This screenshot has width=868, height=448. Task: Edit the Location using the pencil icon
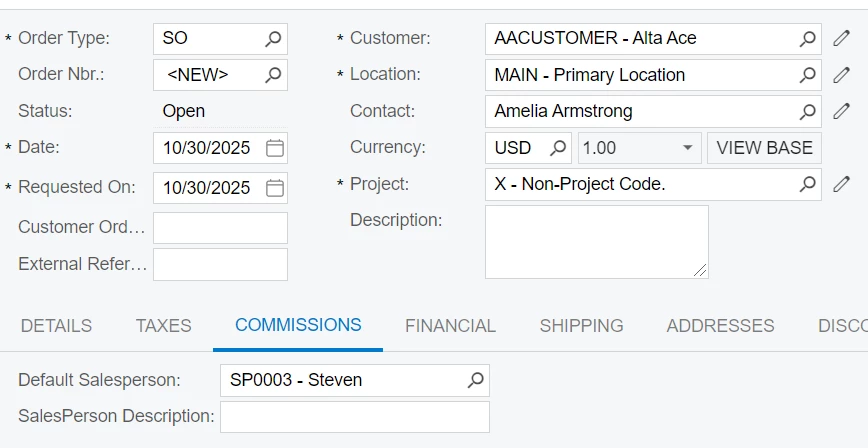pos(841,75)
